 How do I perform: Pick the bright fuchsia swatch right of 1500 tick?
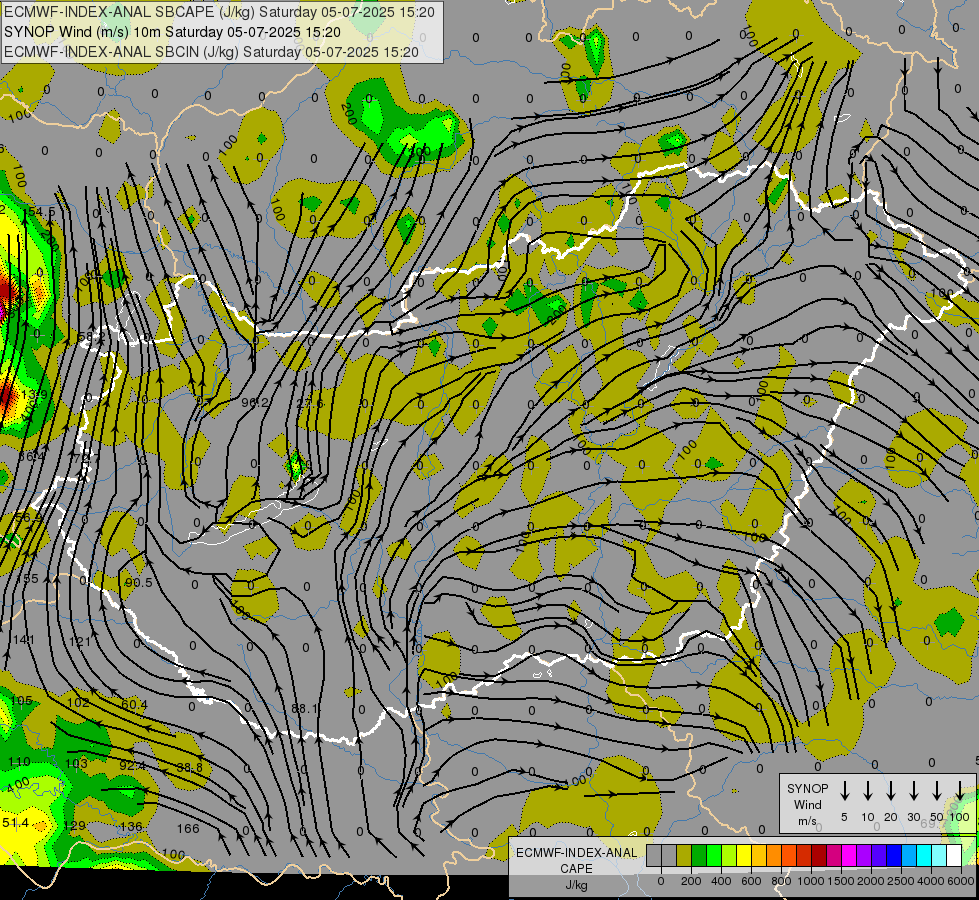(x=849, y=855)
